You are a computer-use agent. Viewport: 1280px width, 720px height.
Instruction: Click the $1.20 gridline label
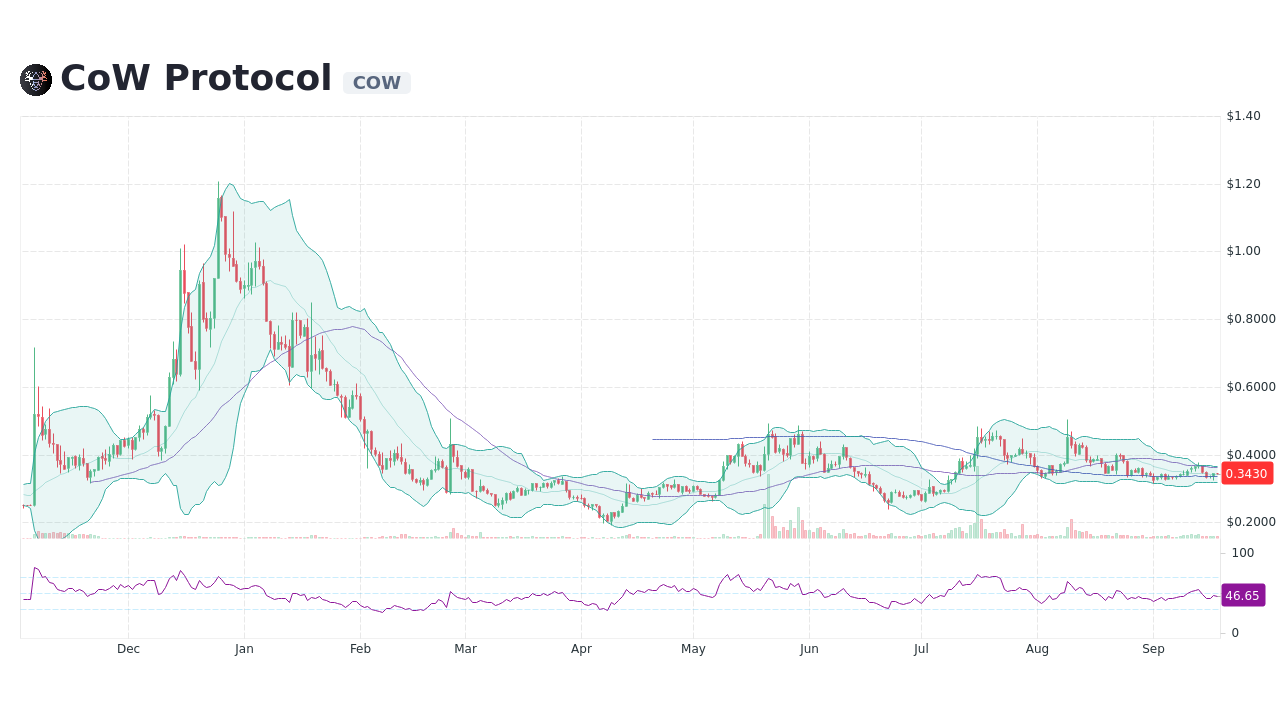(x=1244, y=183)
